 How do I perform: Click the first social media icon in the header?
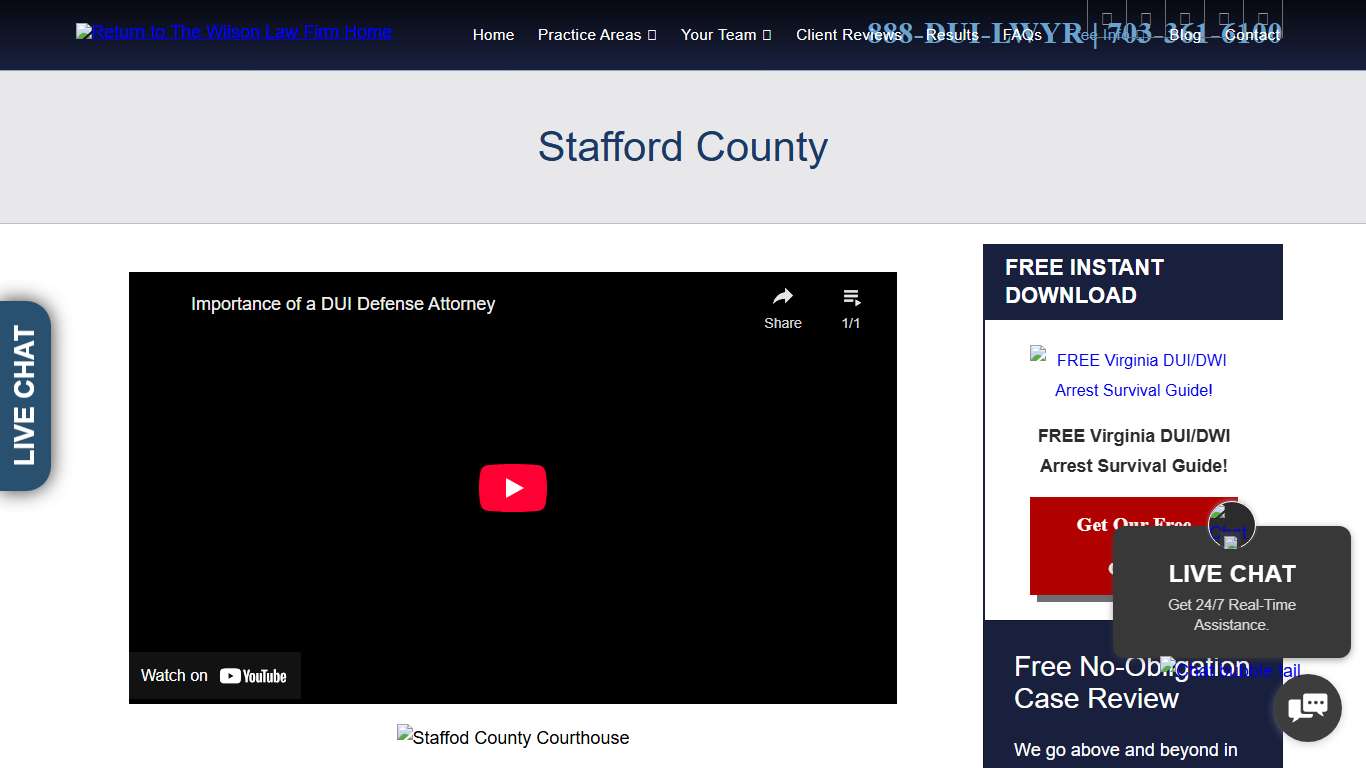pyautogui.click(x=1106, y=18)
